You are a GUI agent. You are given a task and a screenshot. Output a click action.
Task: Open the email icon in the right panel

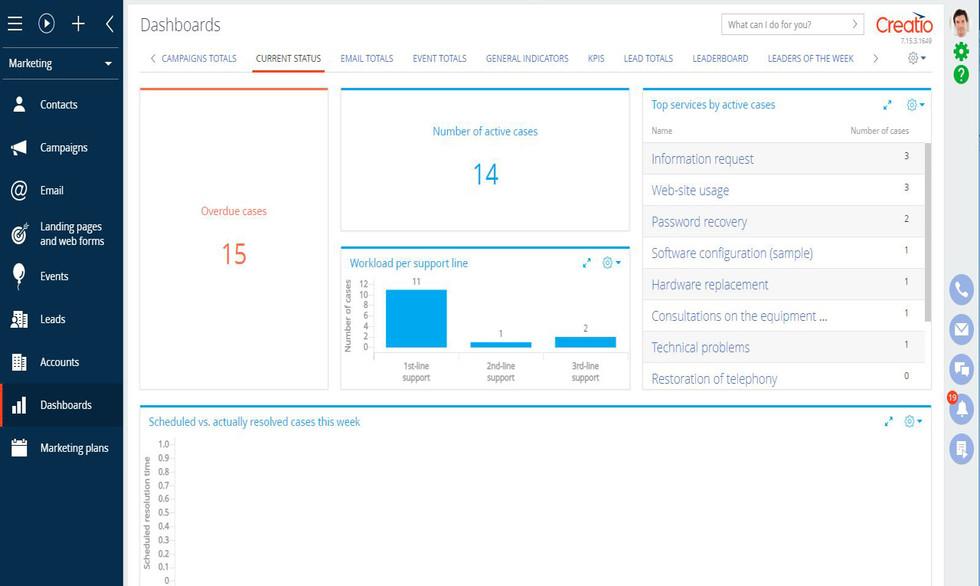click(x=959, y=330)
